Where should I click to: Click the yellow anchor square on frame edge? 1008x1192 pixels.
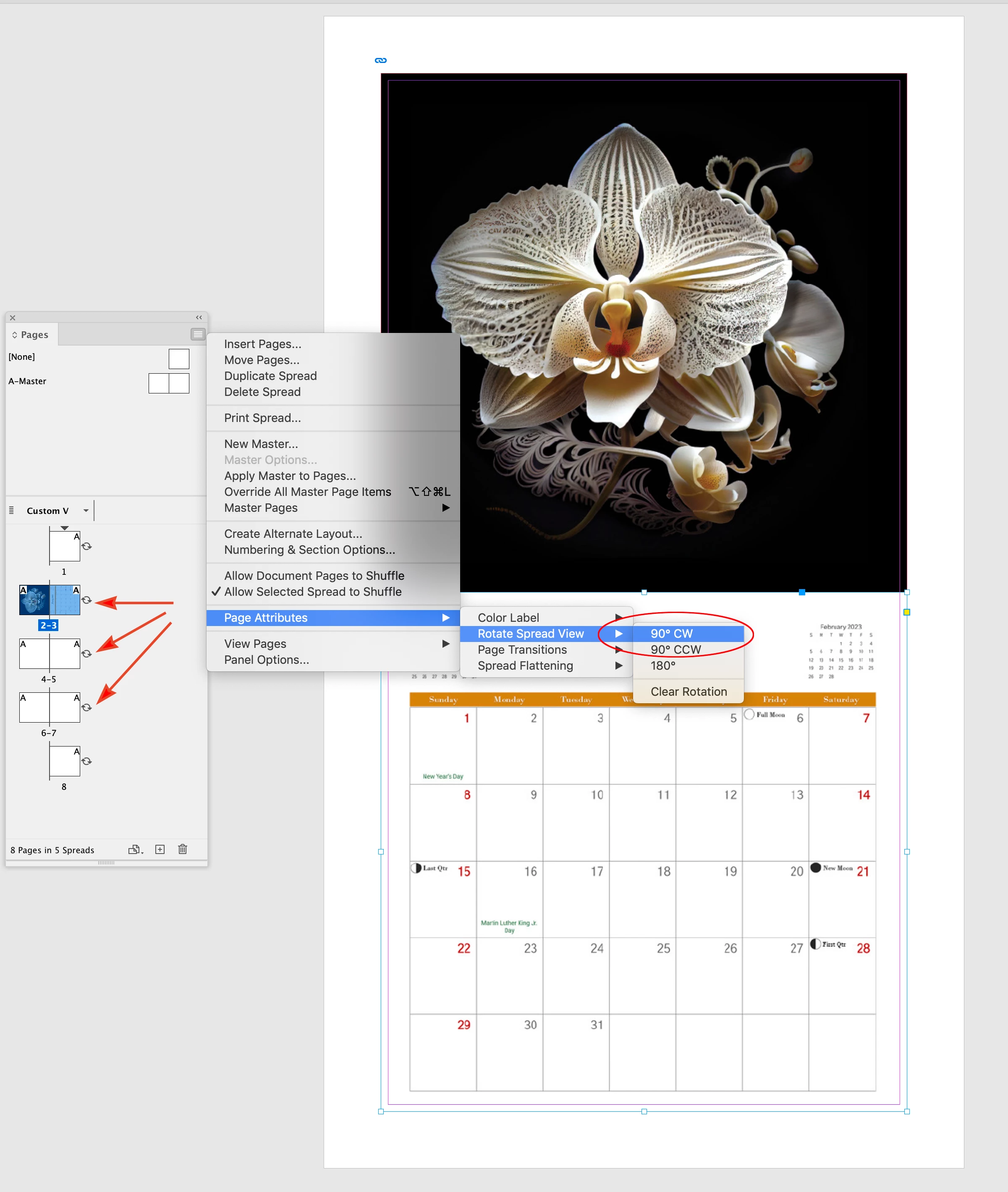pyautogui.click(x=906, y=612)
